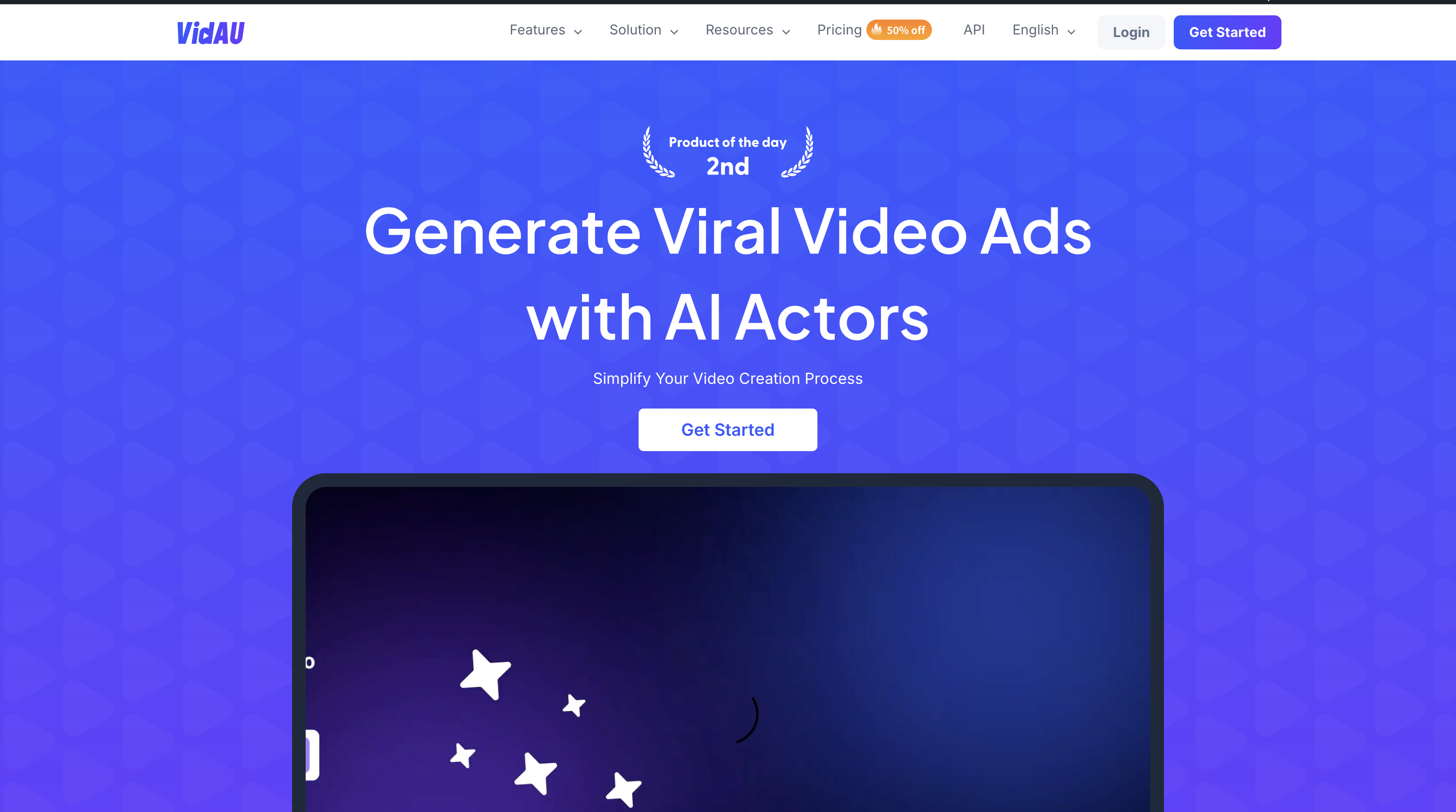
Task: Open the Solution dropdown menu
Action: pos(642,30)
